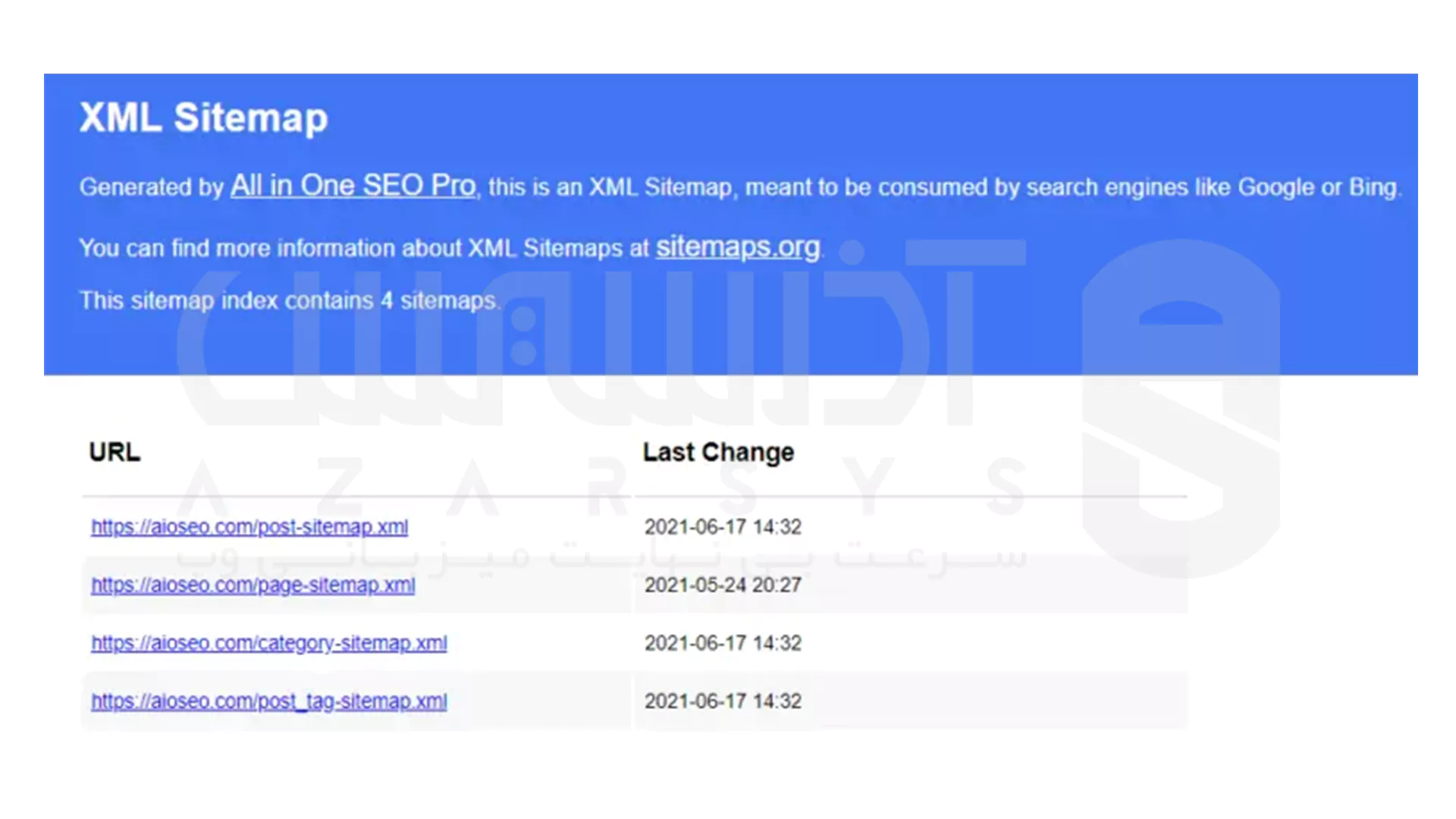Image resolution: width=1456 pixels, height=819 pixels.
Task: Open the All in One SEO Pro link
Action: pos(352,186)
